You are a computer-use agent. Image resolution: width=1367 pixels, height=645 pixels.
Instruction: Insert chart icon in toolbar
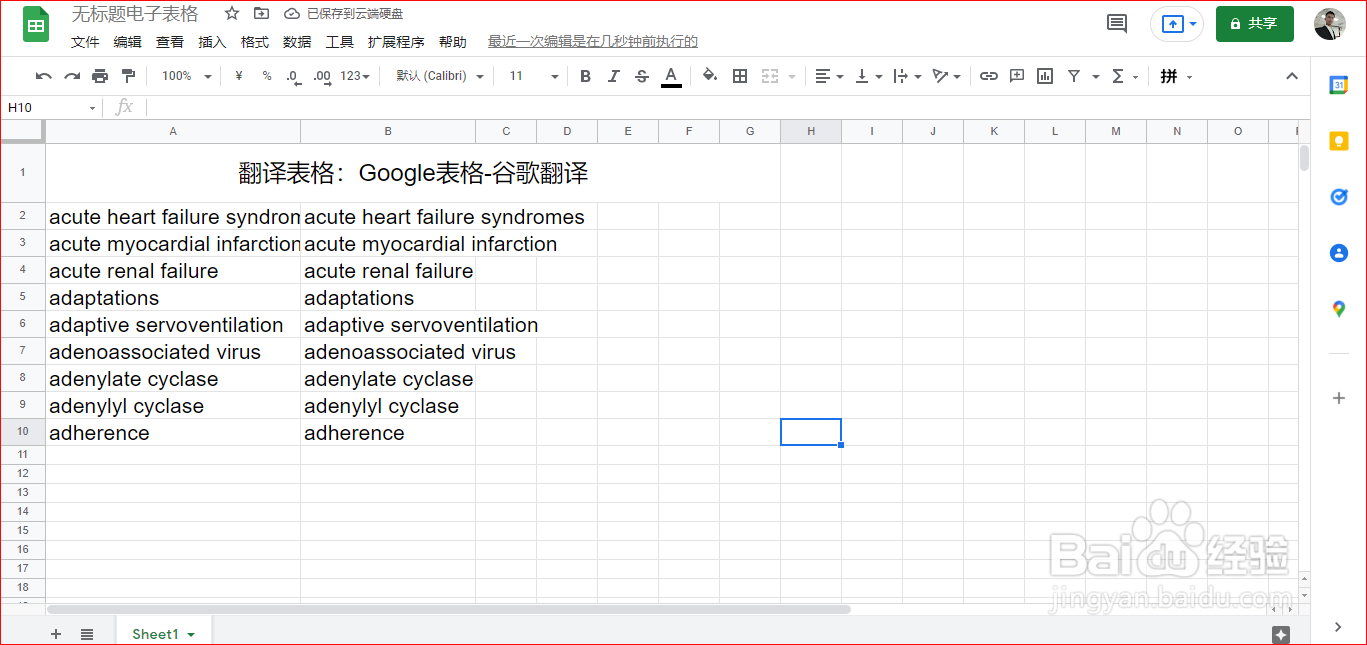click(1045, 76)
